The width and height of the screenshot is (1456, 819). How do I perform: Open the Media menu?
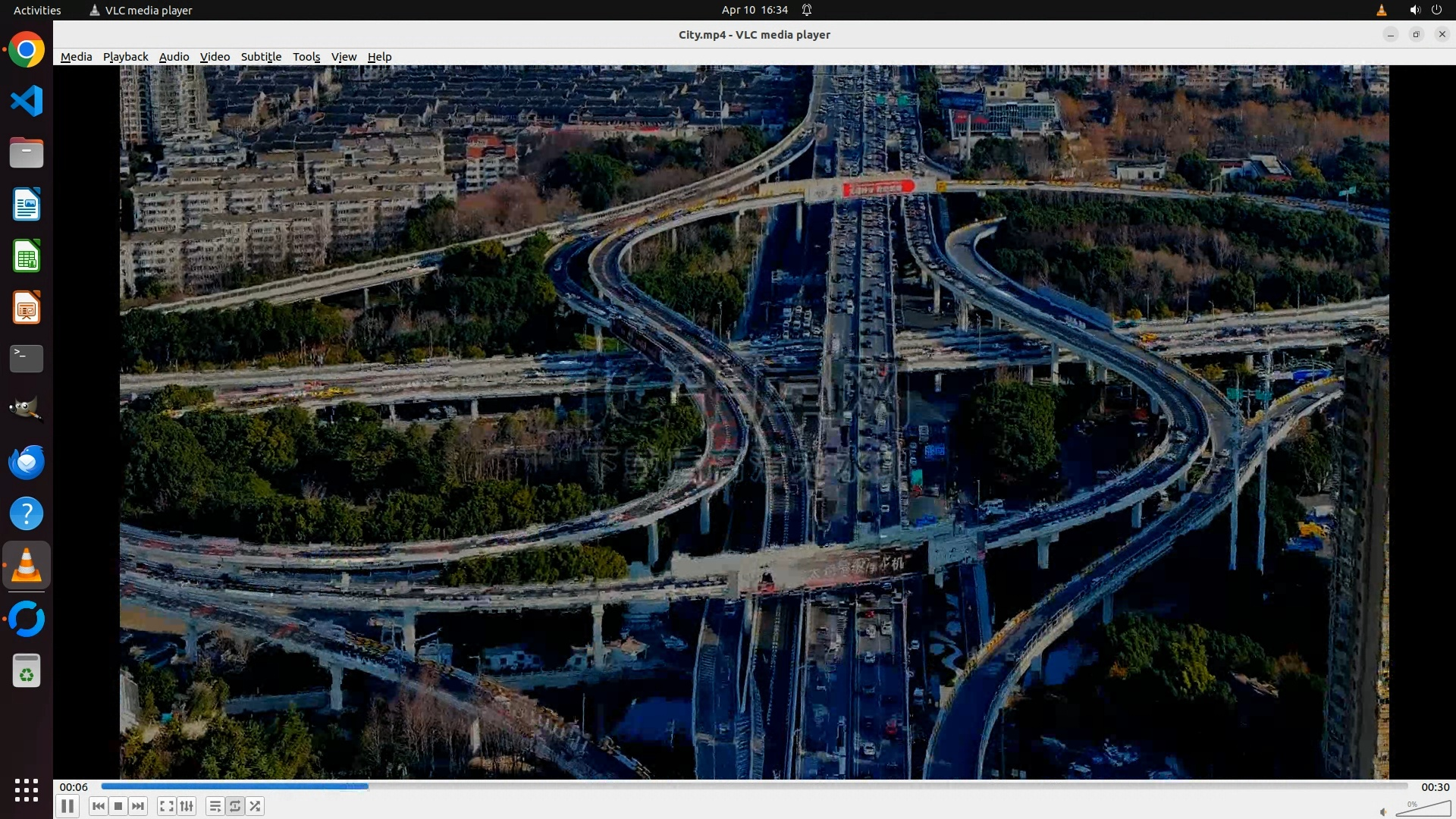pos(76,57)
